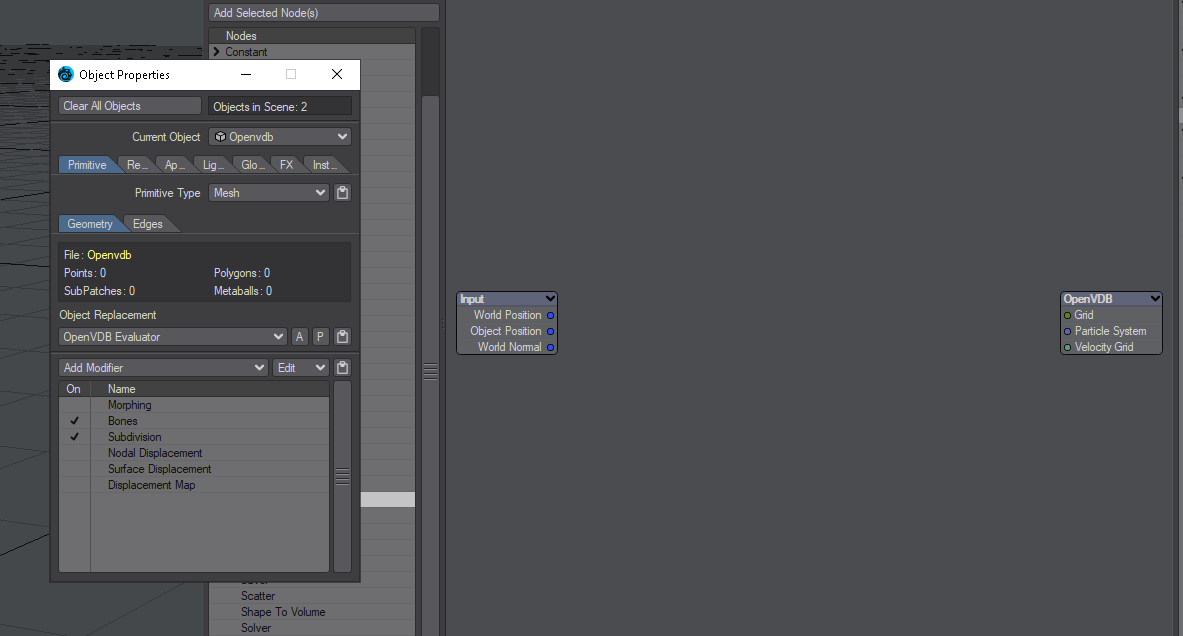The height and width of the screenshot is (636, 1183).
Task: Click Velocity Grid input connector
Action: pyautogui.click(x=1067, y=347)
